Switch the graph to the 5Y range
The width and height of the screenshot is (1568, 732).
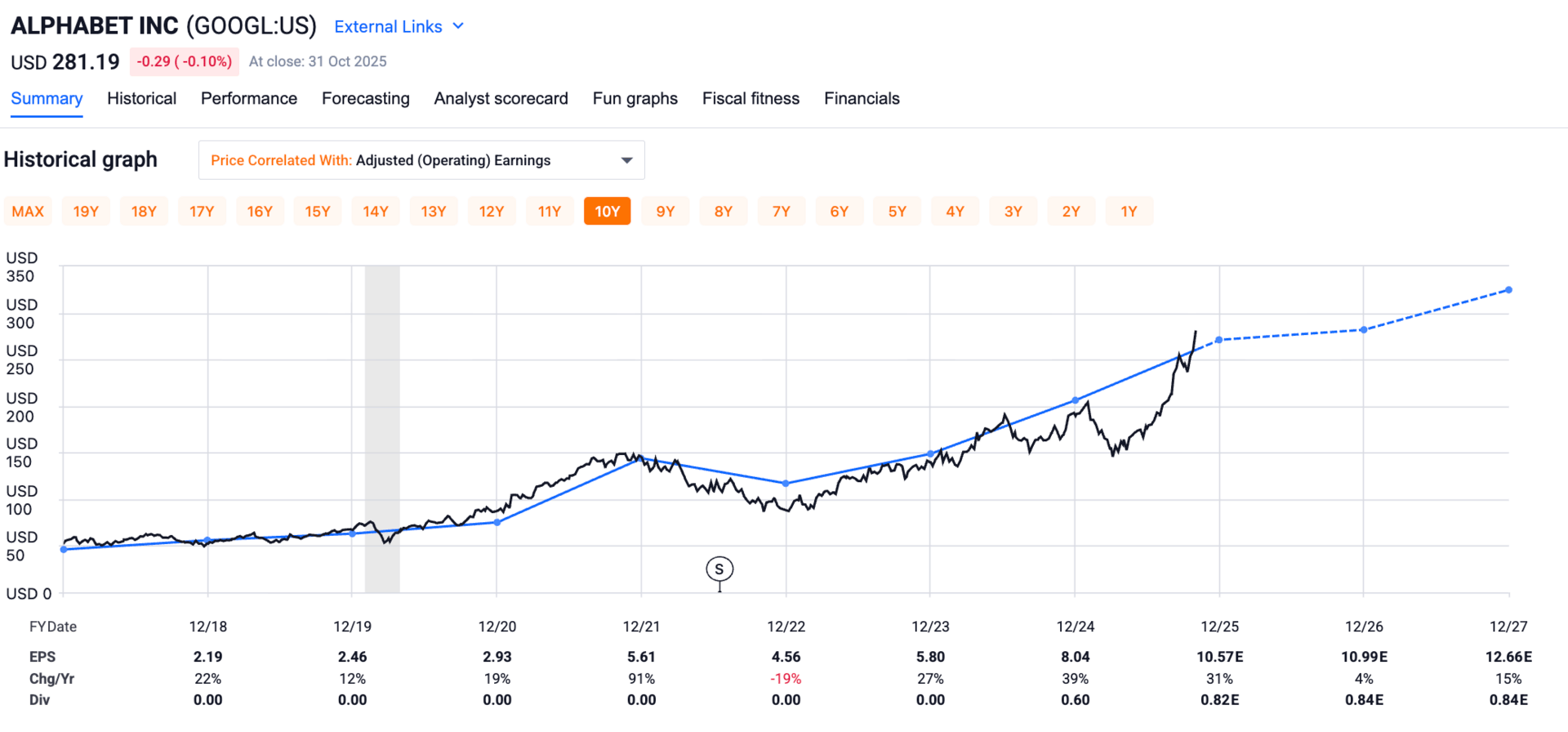(897, 212)
